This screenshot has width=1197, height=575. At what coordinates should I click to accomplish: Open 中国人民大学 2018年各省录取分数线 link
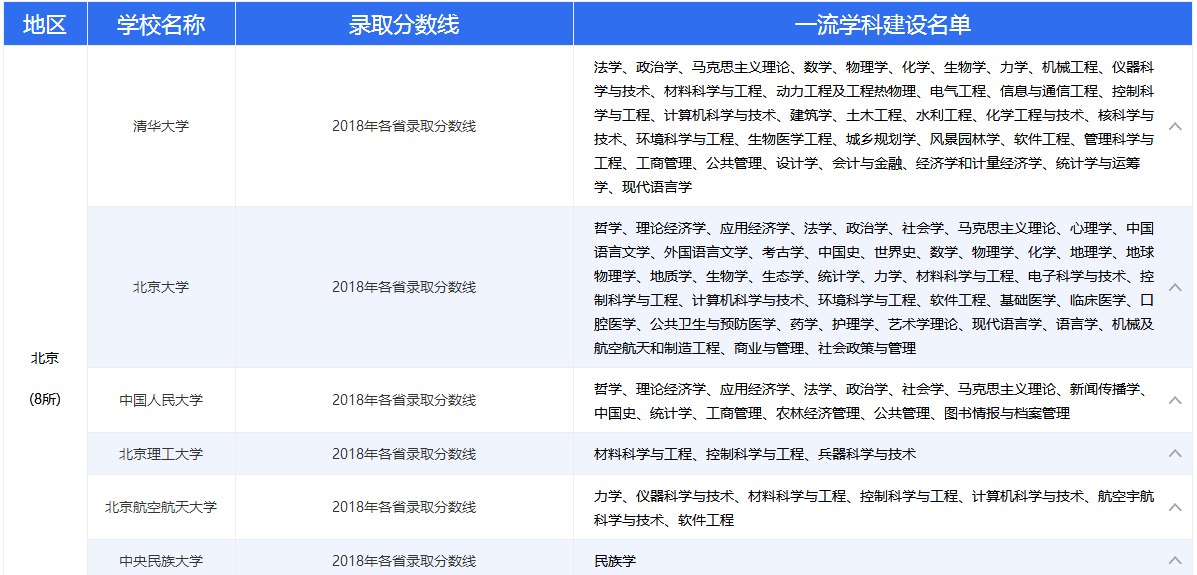(404, 400)
